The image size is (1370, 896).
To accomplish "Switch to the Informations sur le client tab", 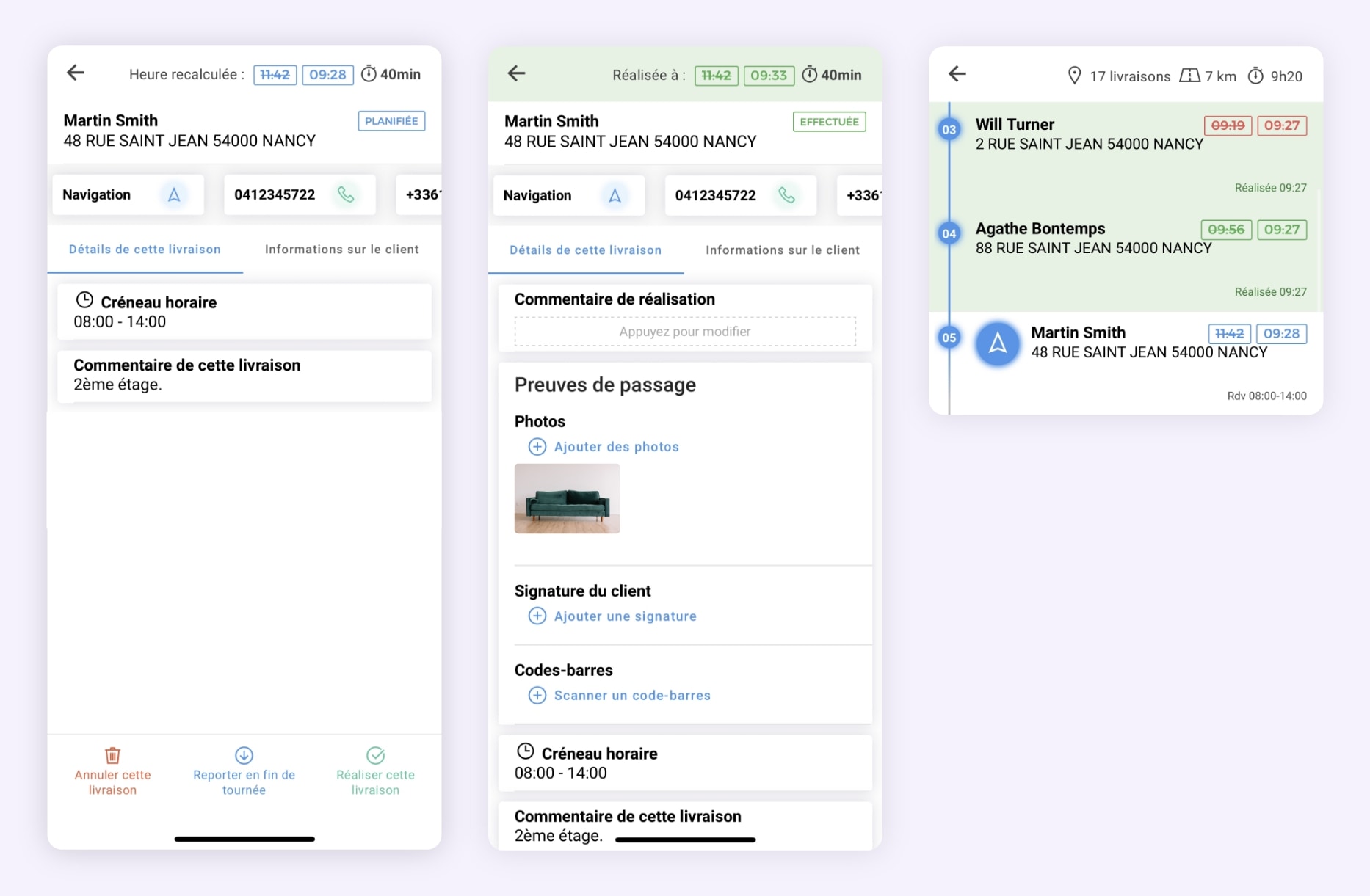I will click(x=341, y=249).
